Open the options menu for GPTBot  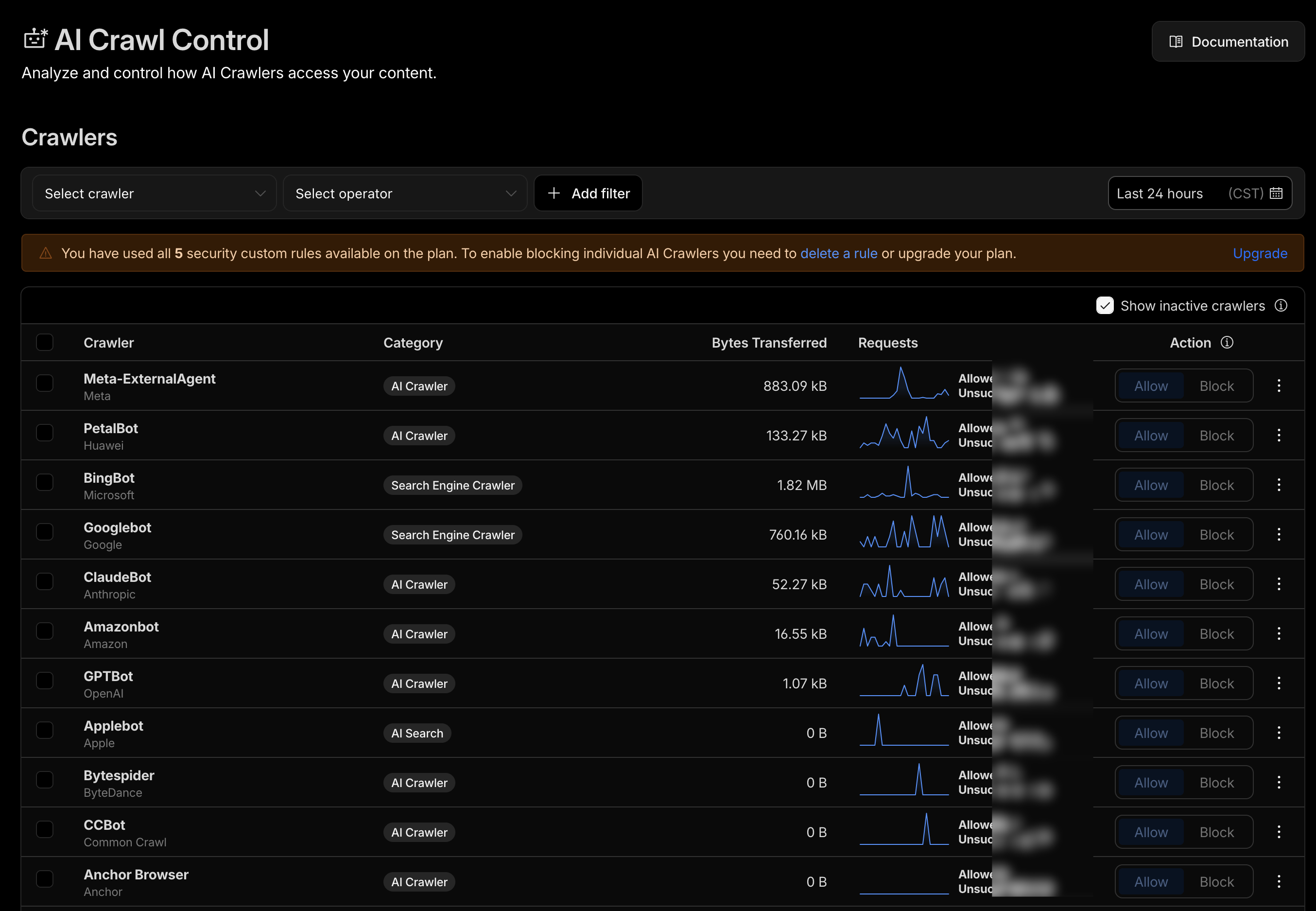tap(1279, 683)
